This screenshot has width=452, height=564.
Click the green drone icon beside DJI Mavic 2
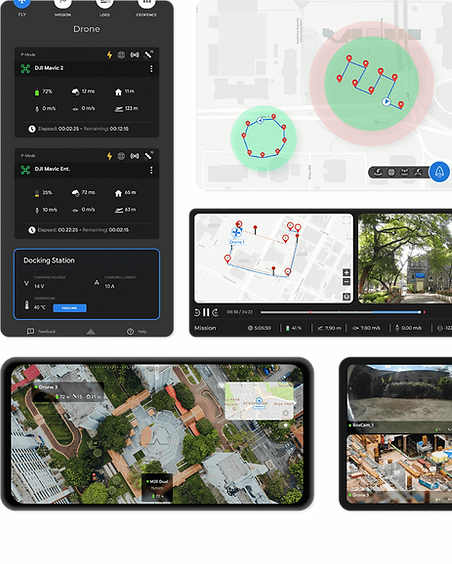click(26, 68)
